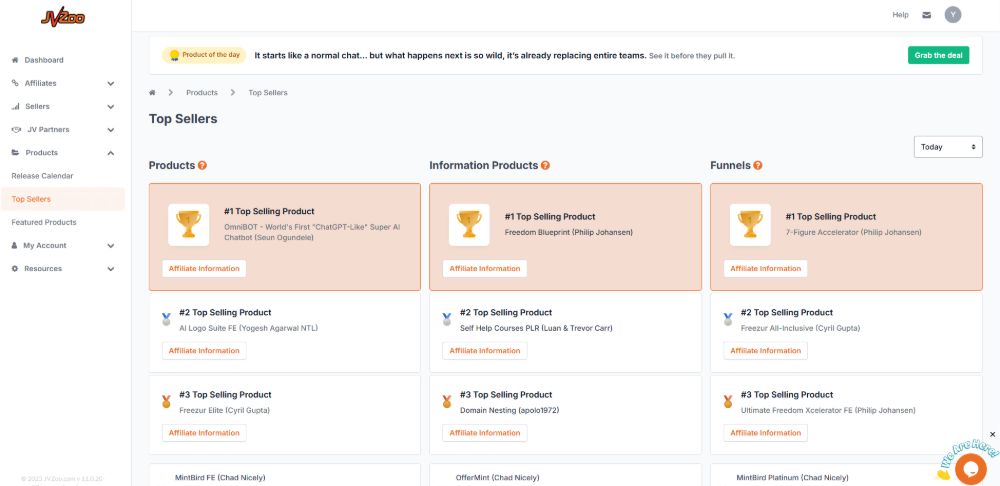The image size is (1000, 486).
Task: Click help icon beside Information Products heading
Action: coord(545,166)
